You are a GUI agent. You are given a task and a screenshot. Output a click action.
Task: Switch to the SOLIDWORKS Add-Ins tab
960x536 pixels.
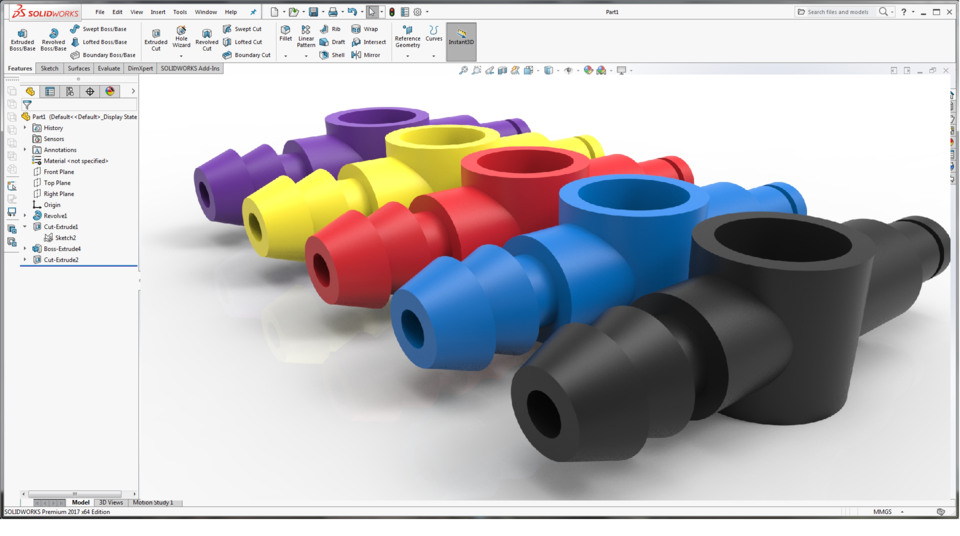(x=190, y=68)
